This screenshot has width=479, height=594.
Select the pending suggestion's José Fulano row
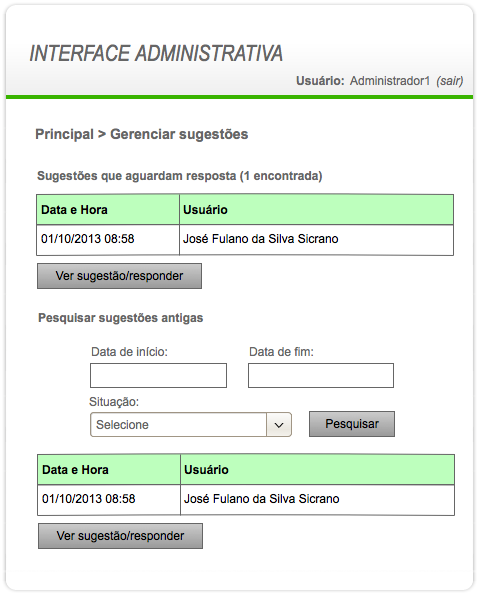245,240
